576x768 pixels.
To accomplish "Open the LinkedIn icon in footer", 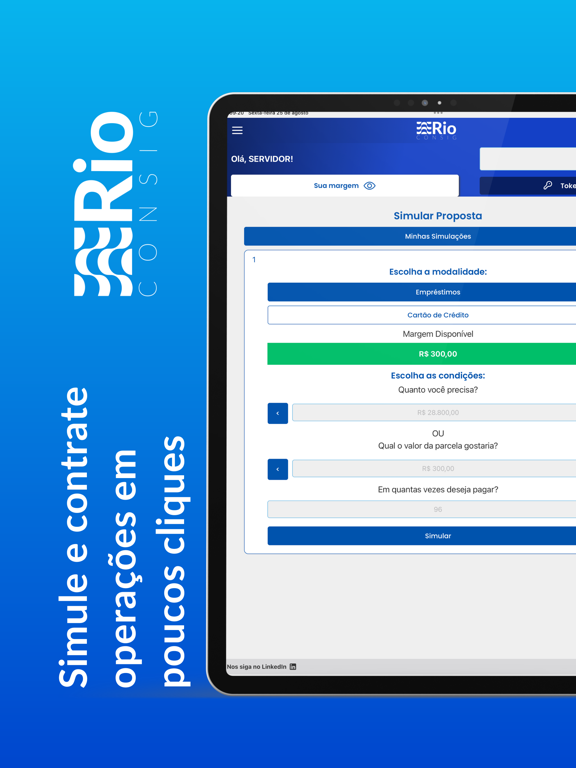I will 293,667.
